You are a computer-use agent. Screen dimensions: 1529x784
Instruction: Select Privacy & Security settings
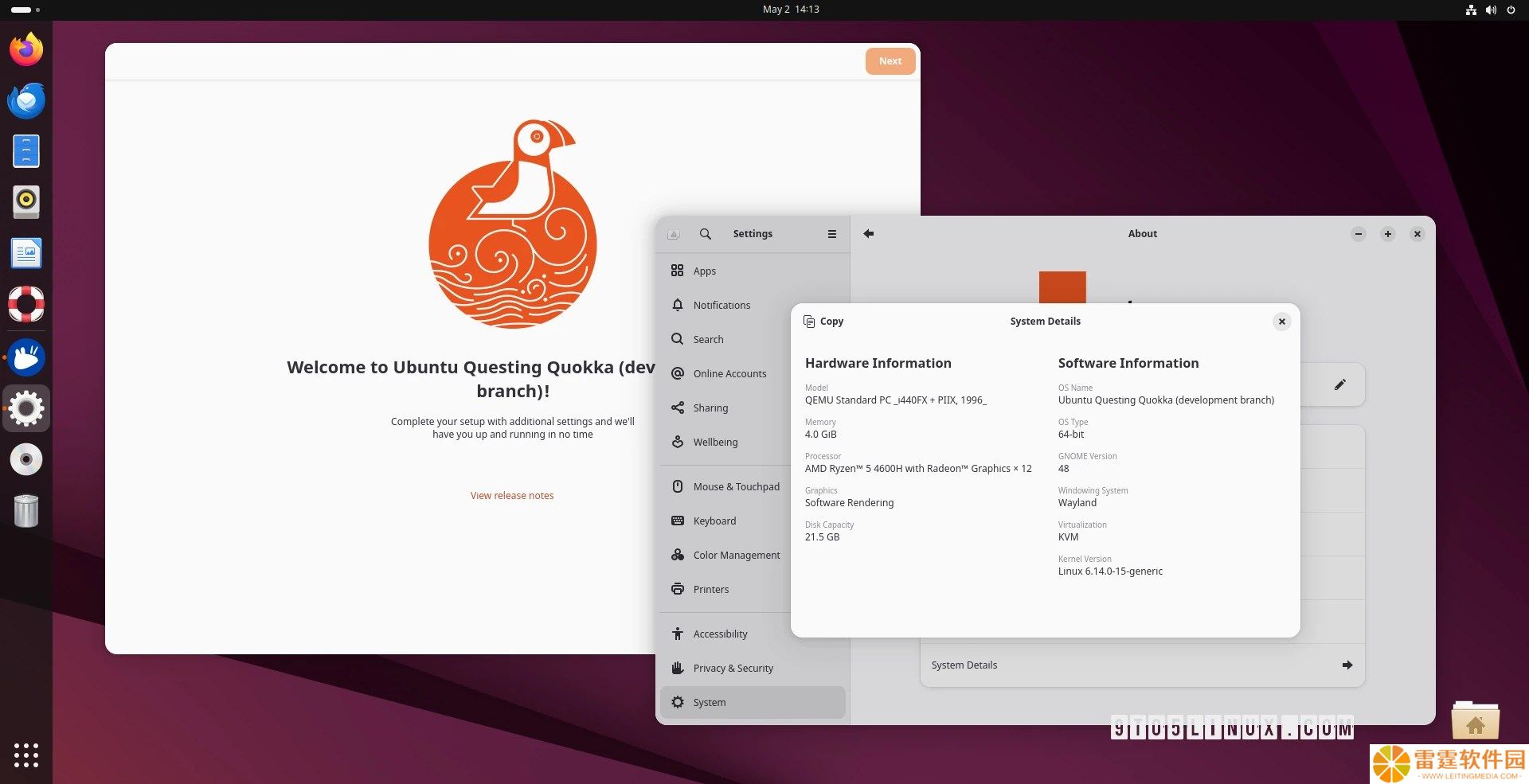(753, 668)
